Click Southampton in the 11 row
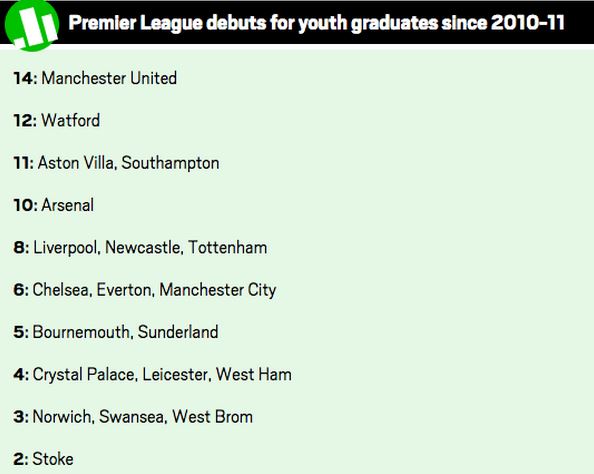594x474 pixels. point(170,163)
